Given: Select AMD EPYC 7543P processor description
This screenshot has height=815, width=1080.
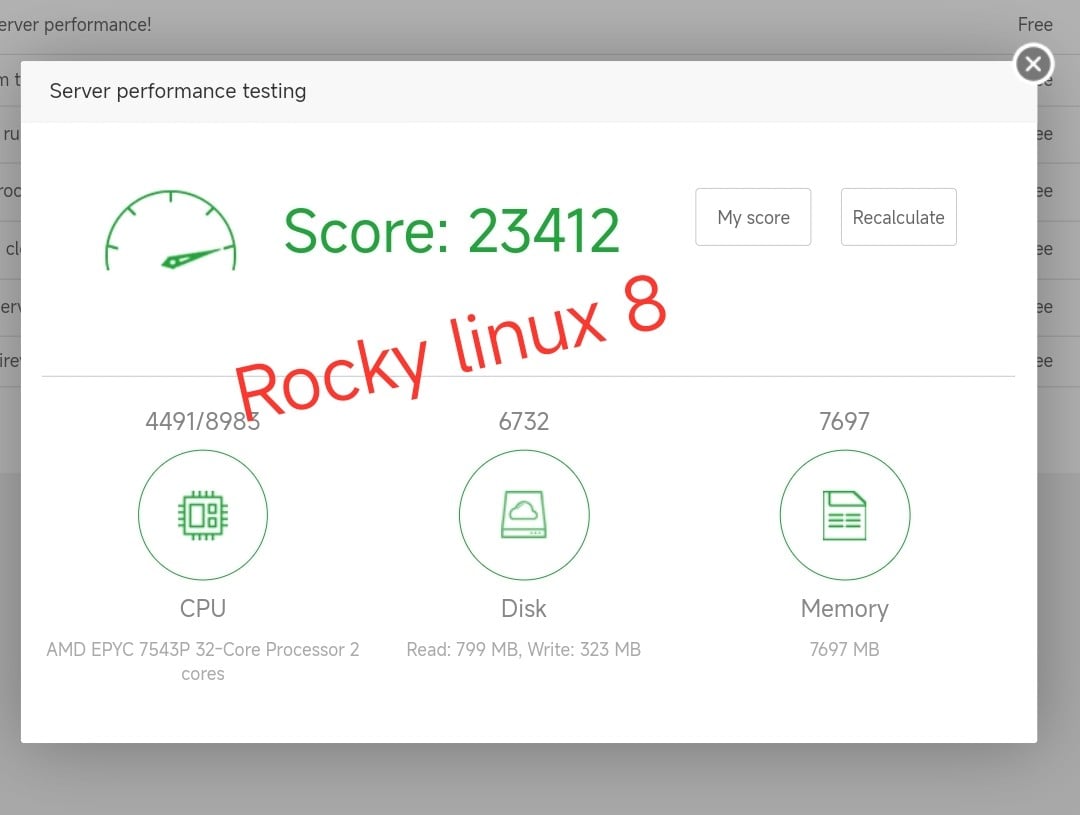Looking at the screenshot, I should (x=202, y=661).
